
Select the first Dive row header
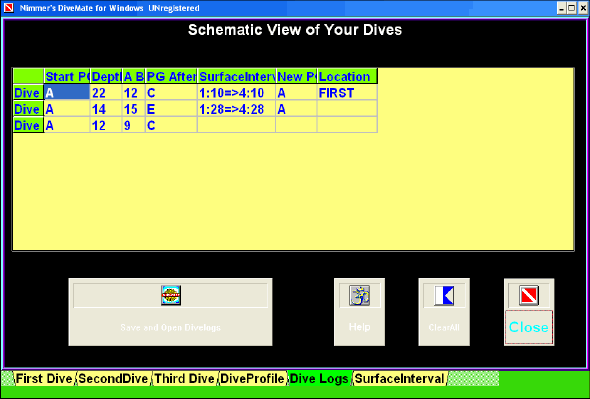[x=29, y=93]
